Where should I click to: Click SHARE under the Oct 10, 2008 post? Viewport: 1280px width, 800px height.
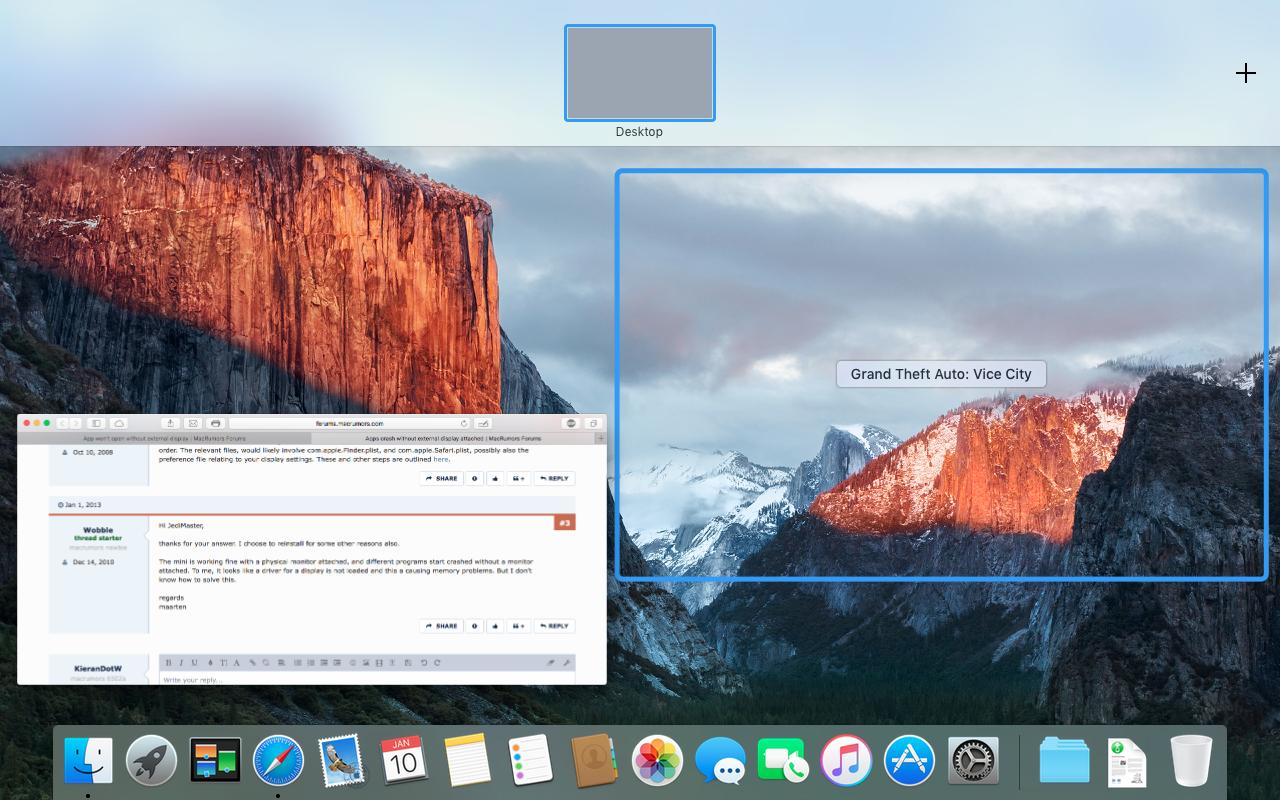[x=441, y=478]
